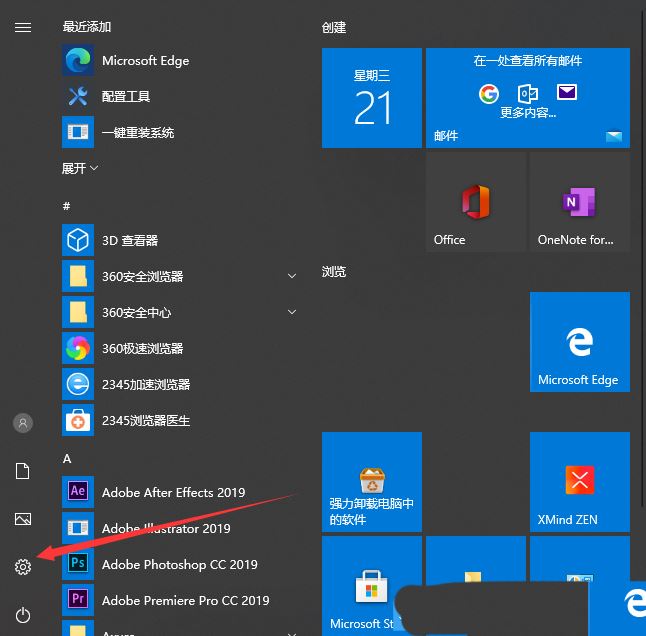This screenshot has width=646, height=636.
Task: Expand the 360安全浏览器 folder chevron
Action: click(x=292, y=276)
